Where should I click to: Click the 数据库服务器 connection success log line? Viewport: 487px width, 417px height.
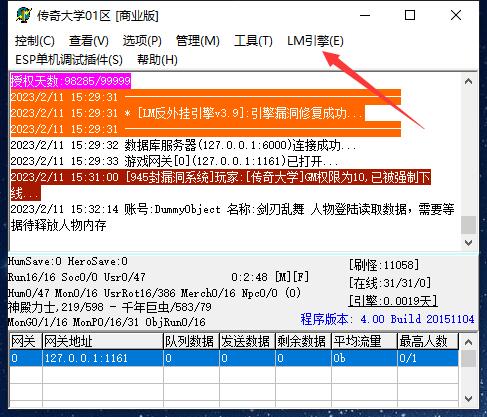(x=183, y=145)
